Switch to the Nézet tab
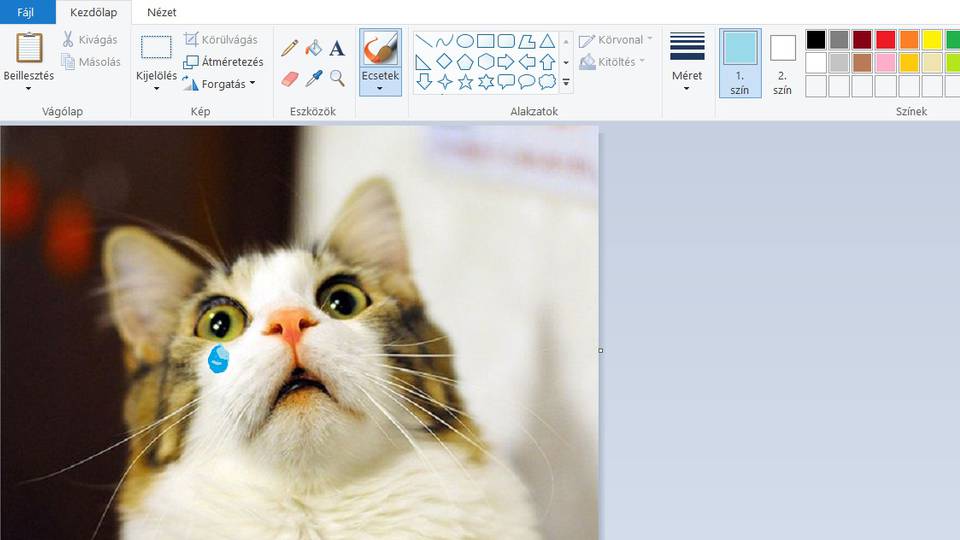 pyautogui.click(x=163, y=12)
